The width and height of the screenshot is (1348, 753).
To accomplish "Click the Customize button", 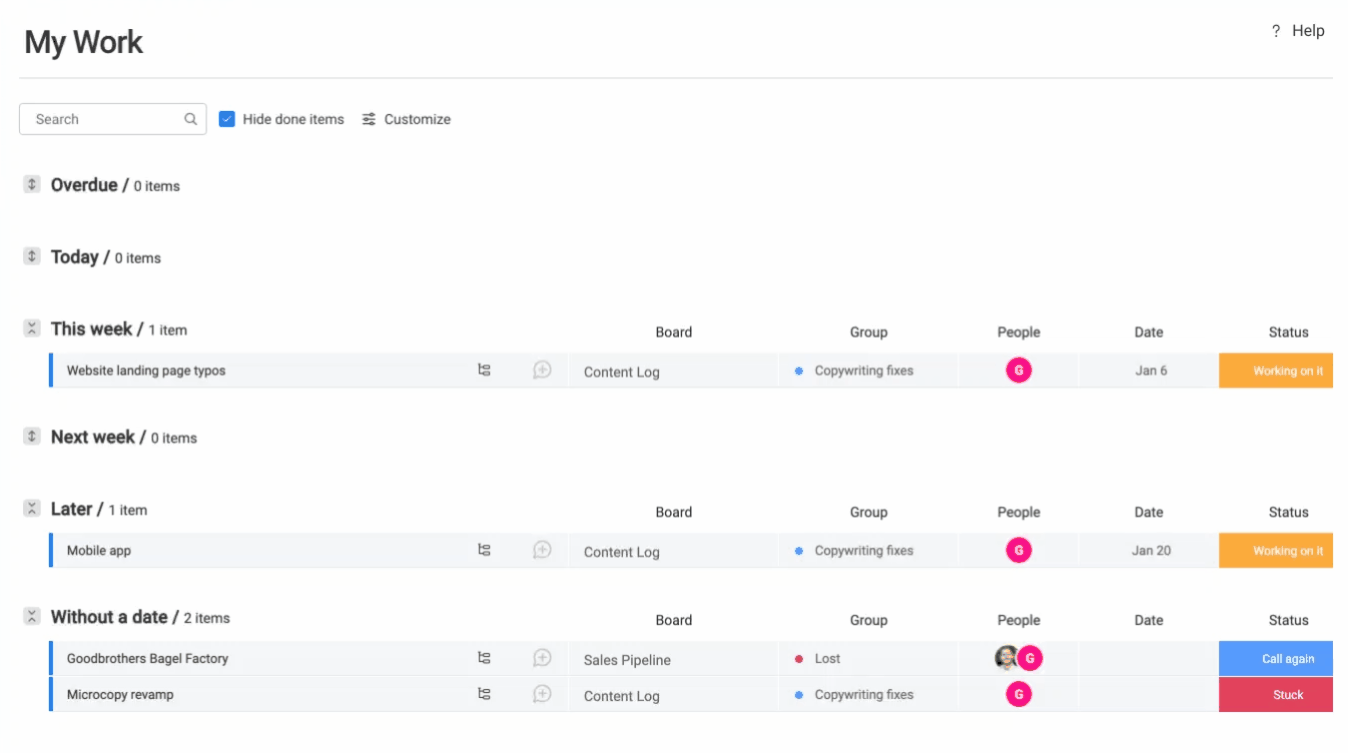I will click(406, 119).
